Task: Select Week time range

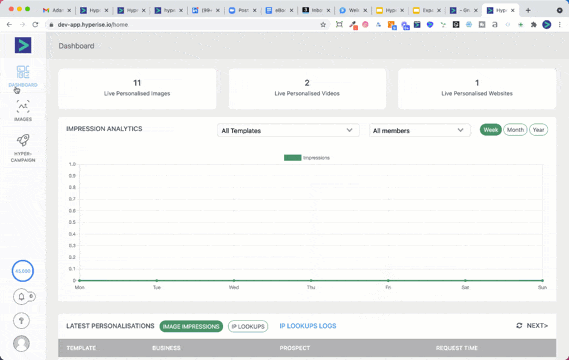Action: [x=491, y=130]
